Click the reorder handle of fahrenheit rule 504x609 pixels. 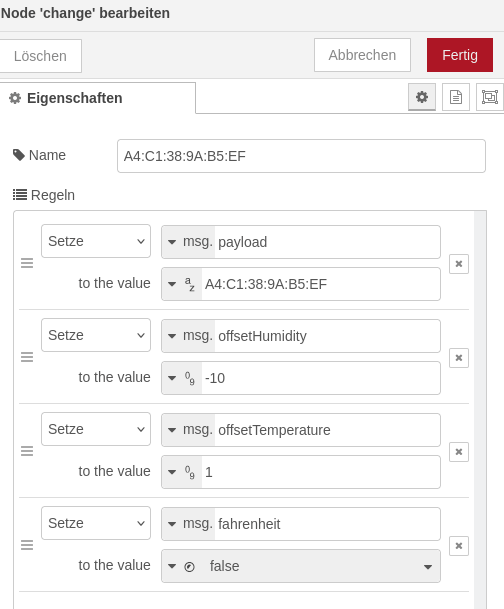pos(27,545)
